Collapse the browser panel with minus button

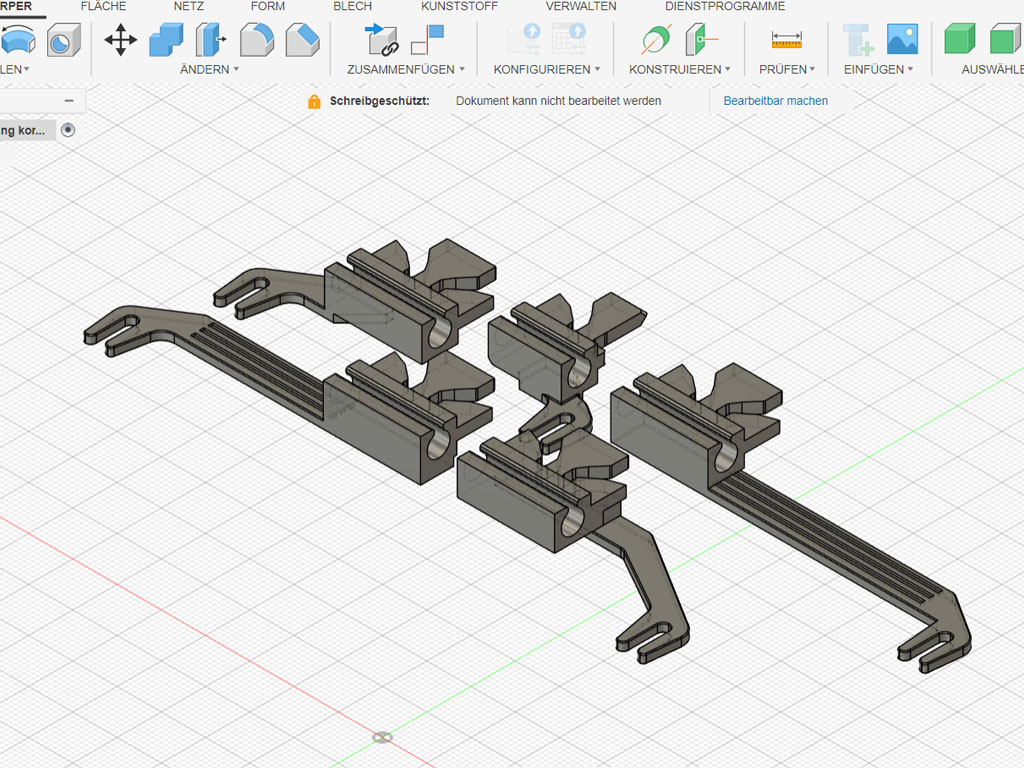click(69, 101)
